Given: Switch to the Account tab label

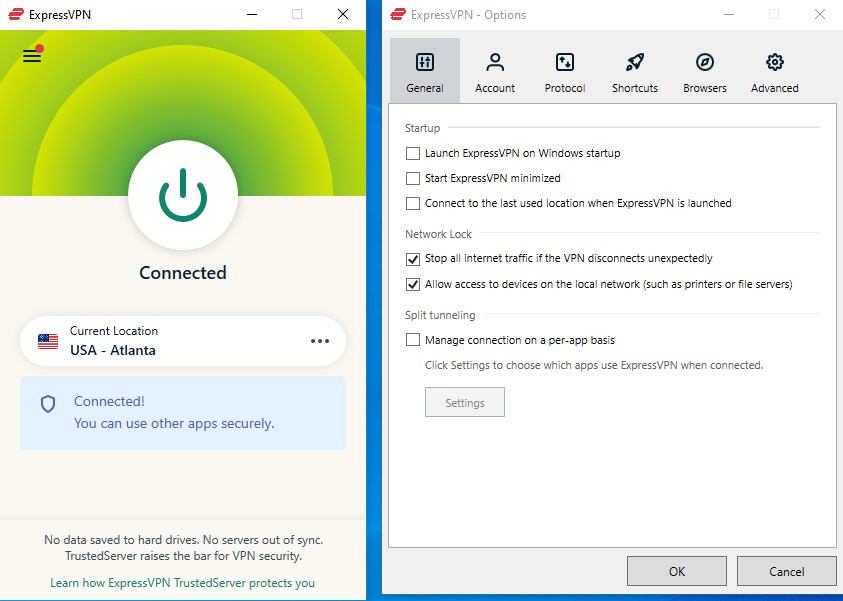Looking at the screenshot, I should tap(495, 88).
